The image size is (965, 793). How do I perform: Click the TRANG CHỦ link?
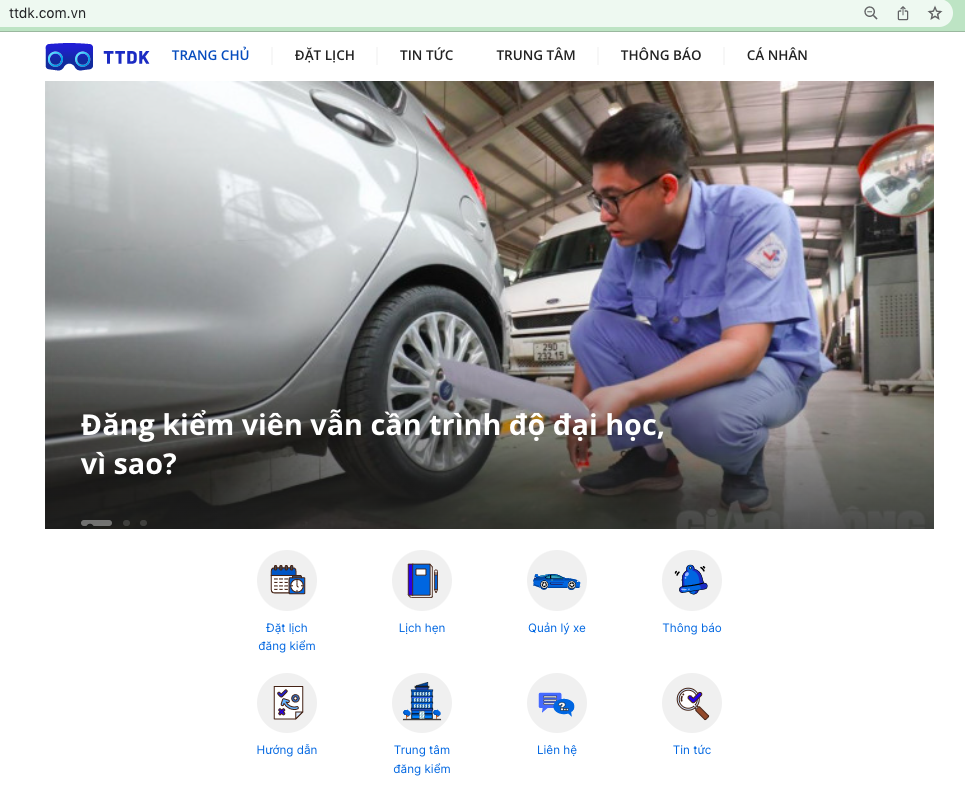[x=210, y=55]
